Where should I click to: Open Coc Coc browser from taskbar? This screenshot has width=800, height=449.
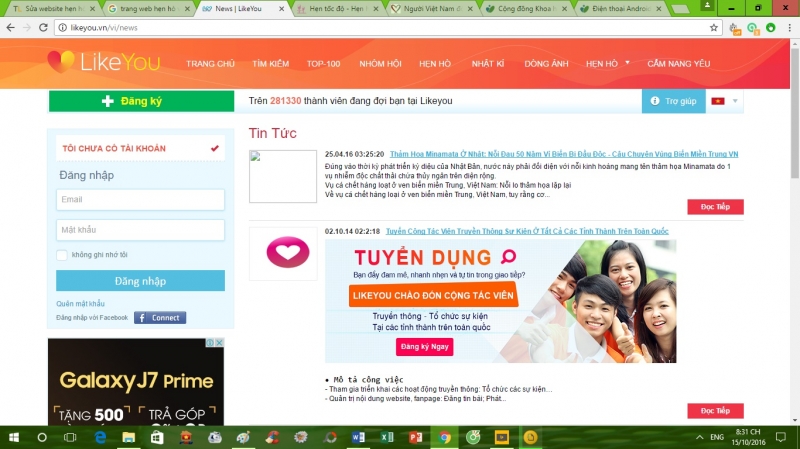(x=473, y=437)
